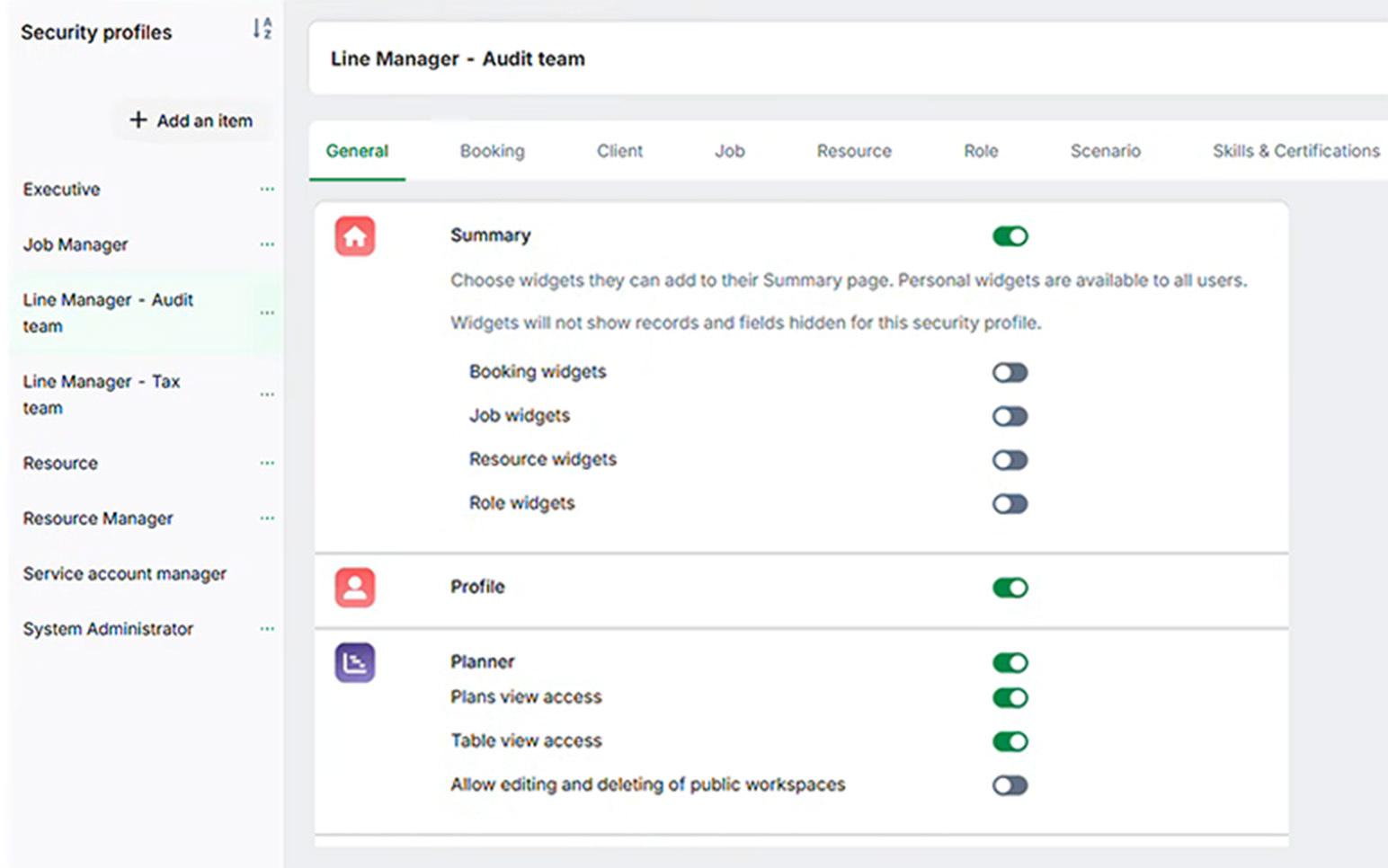
Task: Disable the Summary toggle
Action: pyautogui.click(x=1010, y=236)
